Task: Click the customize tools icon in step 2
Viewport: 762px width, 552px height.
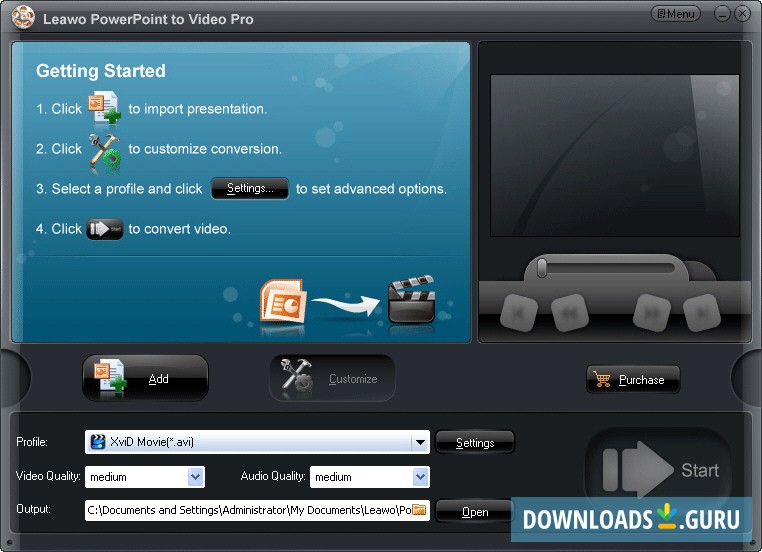Action: pos(104,154)
